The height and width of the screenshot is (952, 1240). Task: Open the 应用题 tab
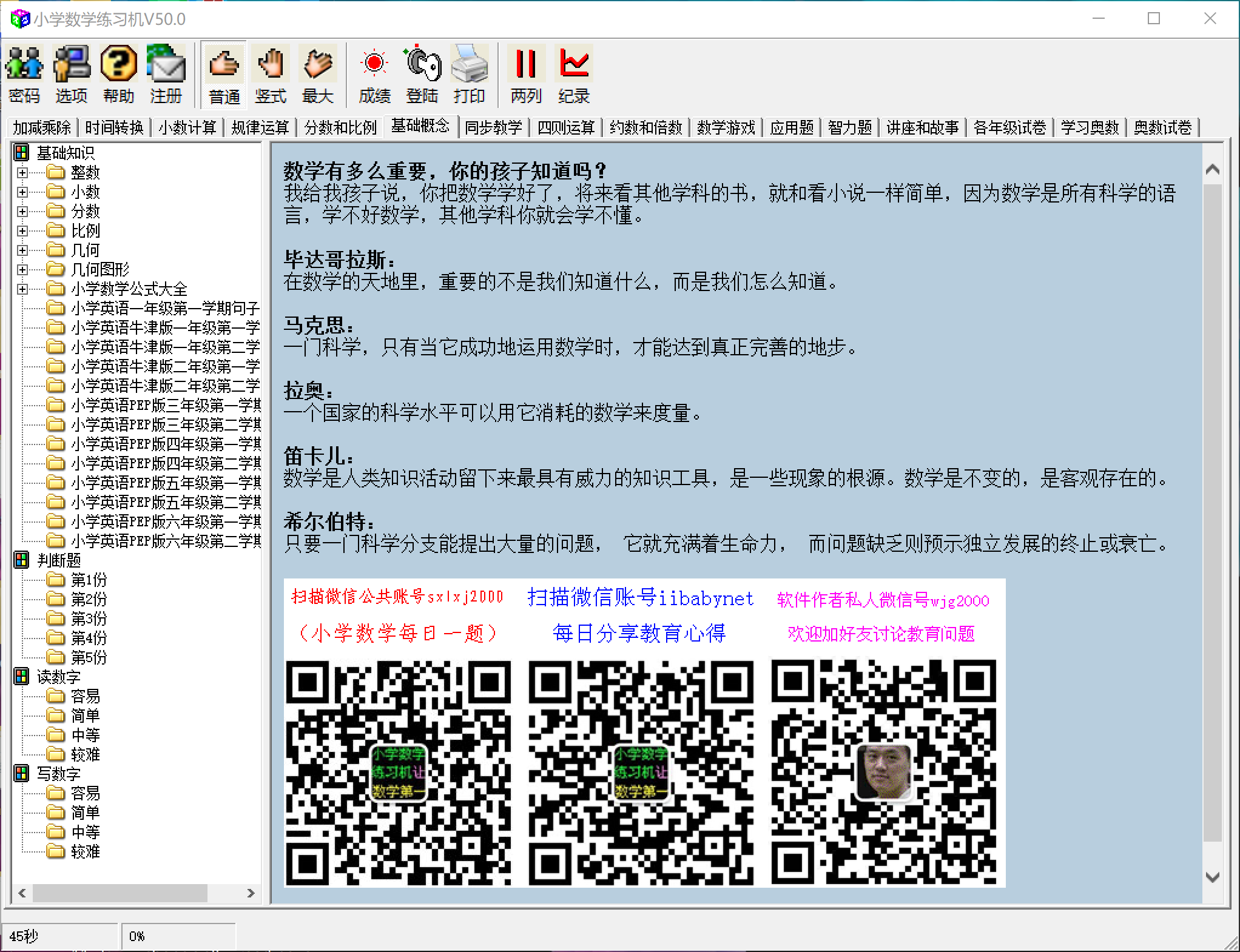[792, 127]
